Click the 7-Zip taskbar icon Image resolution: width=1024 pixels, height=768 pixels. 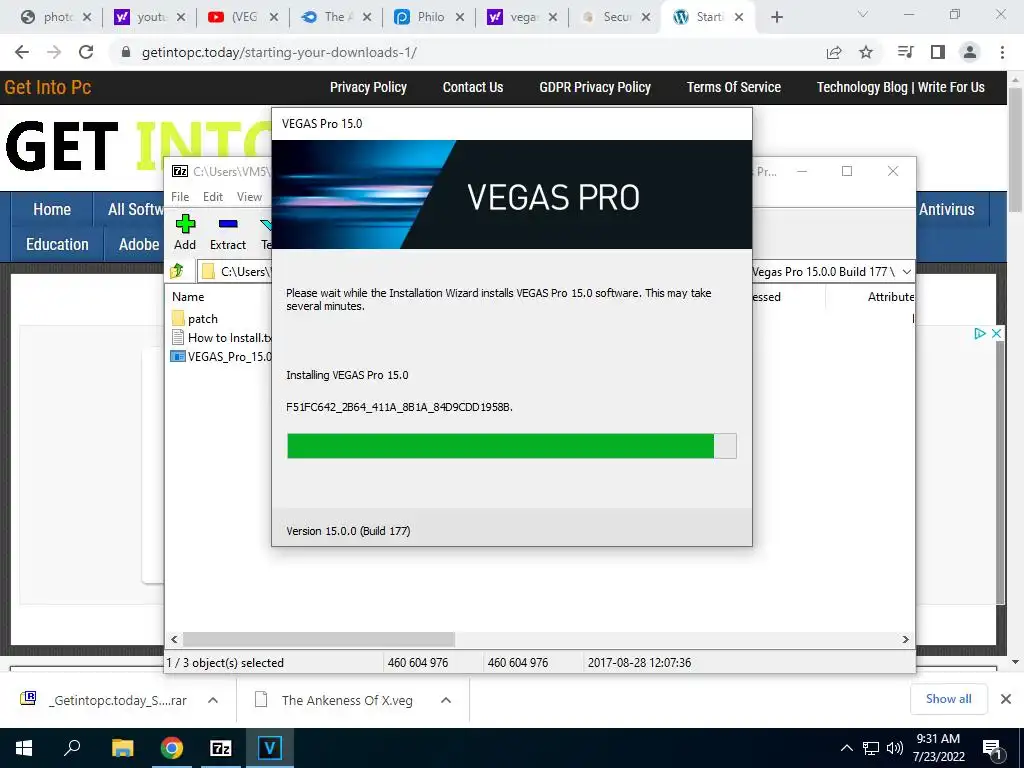221,748
